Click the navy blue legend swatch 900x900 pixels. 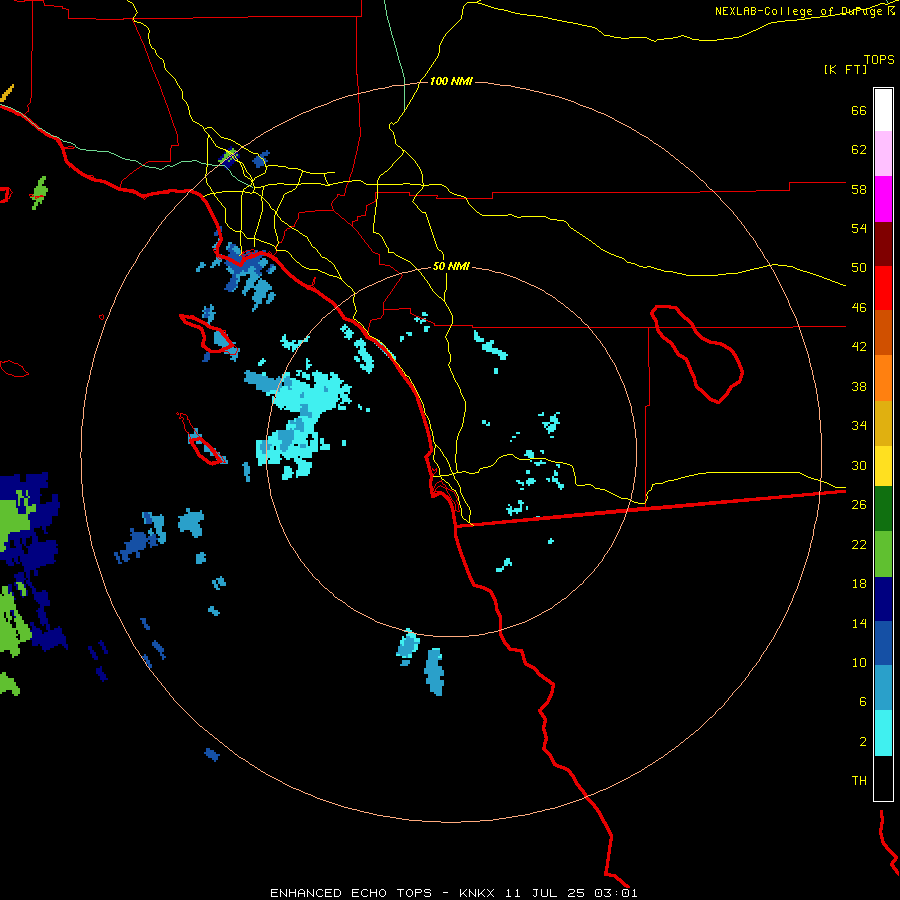883,599
